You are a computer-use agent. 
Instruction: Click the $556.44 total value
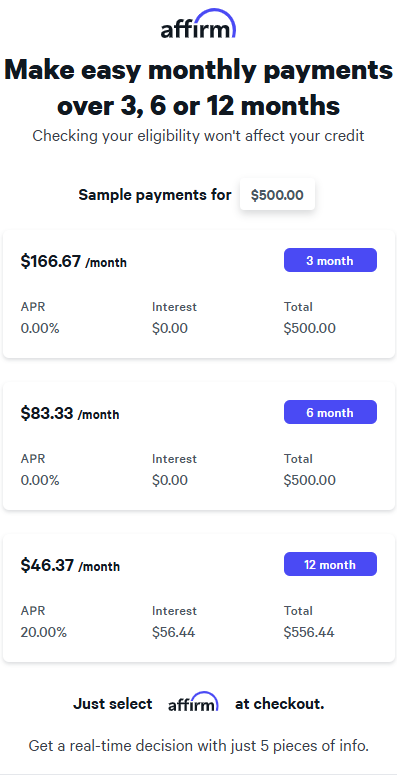pos(309,632)
